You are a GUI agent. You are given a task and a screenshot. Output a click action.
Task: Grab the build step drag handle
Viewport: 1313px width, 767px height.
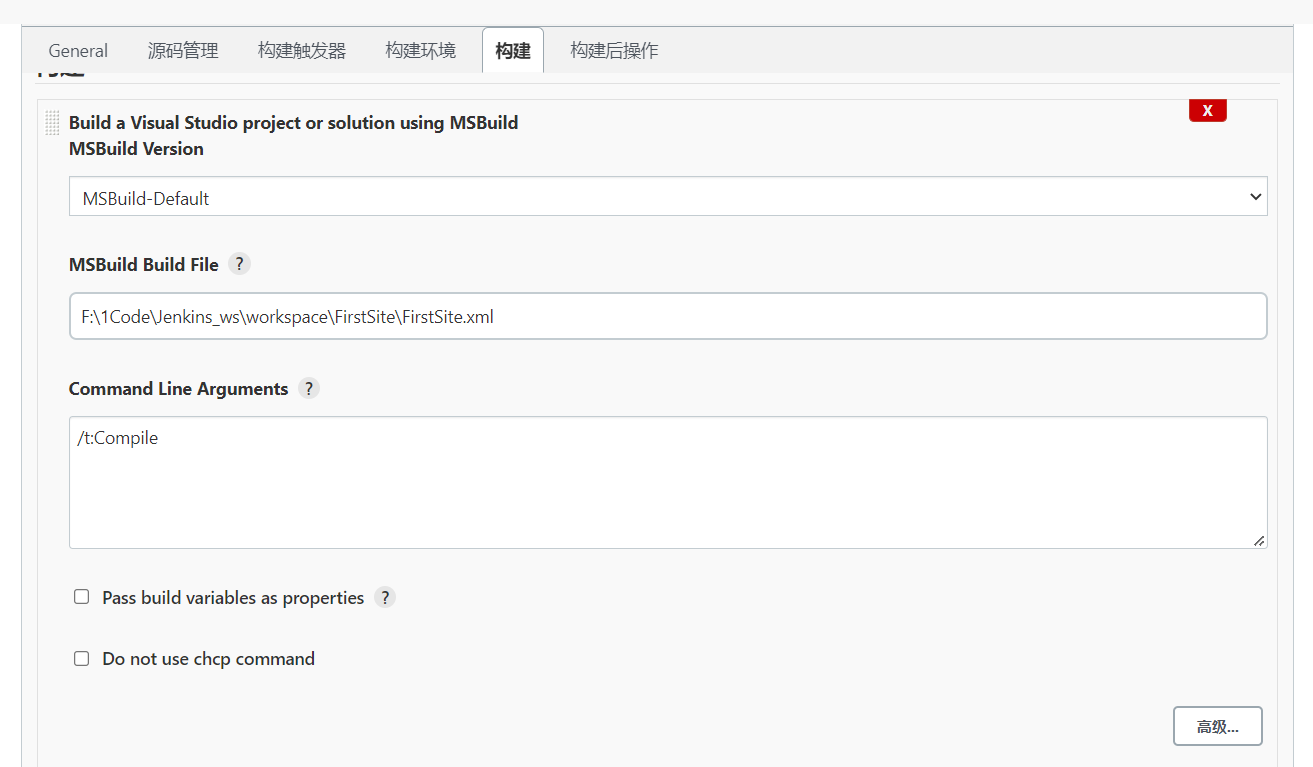[x=53, y=123]
